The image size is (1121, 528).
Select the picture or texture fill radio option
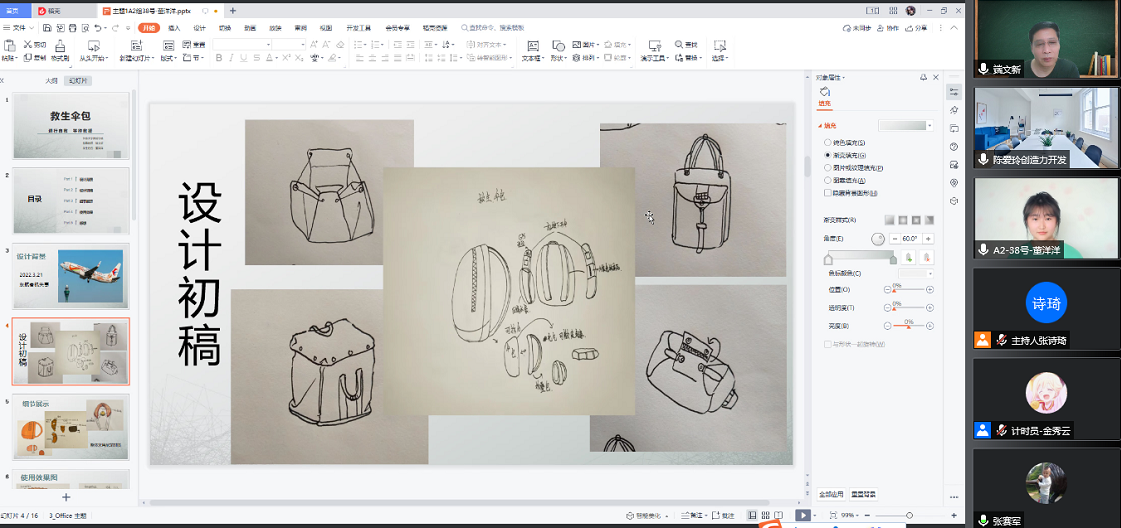point(827,168)
